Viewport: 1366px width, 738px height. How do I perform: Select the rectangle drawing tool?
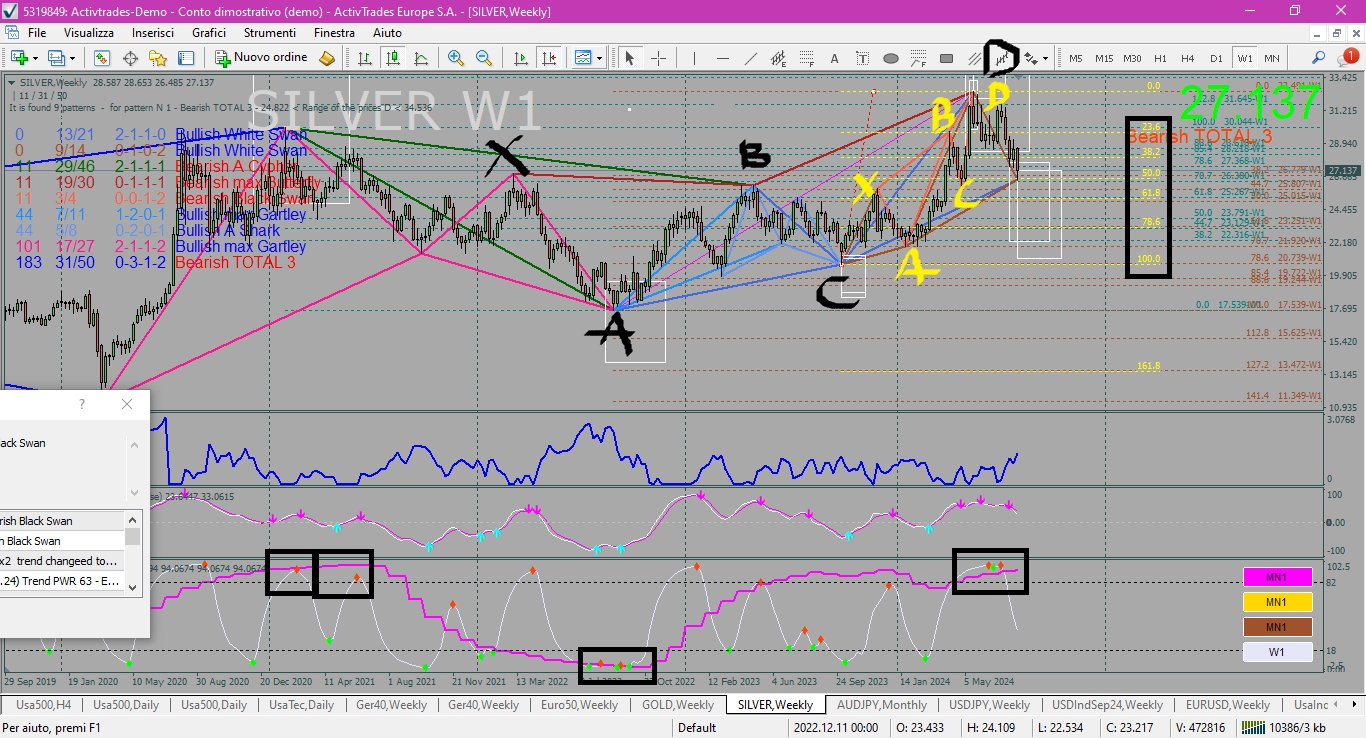point(947,58)
